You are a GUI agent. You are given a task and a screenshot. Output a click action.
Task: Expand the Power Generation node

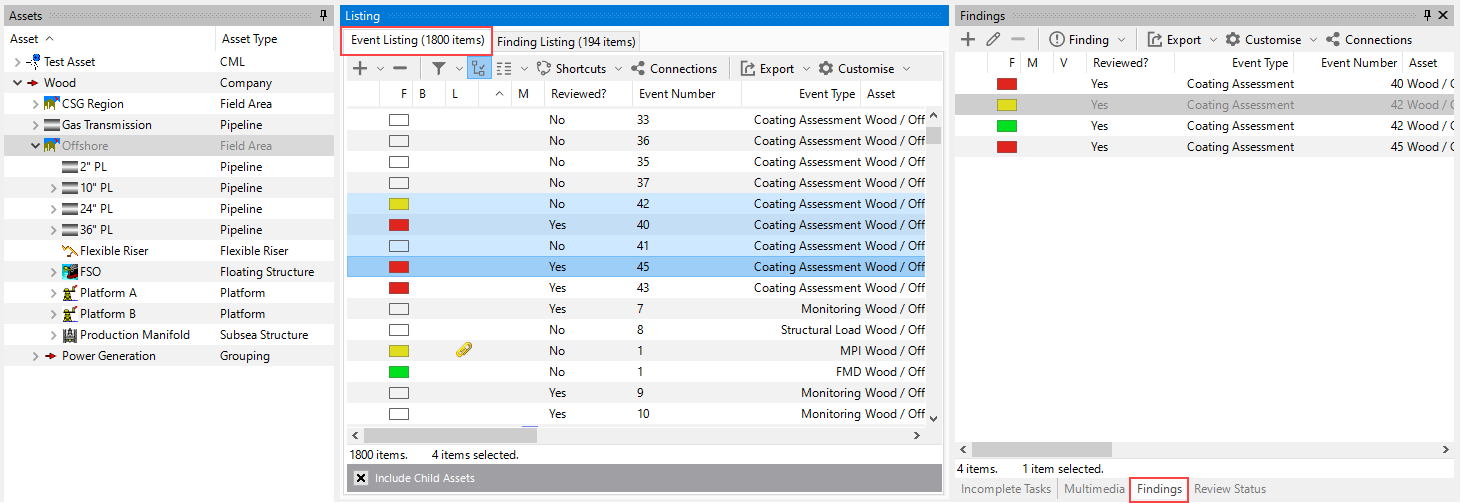(x=35, y=356)
